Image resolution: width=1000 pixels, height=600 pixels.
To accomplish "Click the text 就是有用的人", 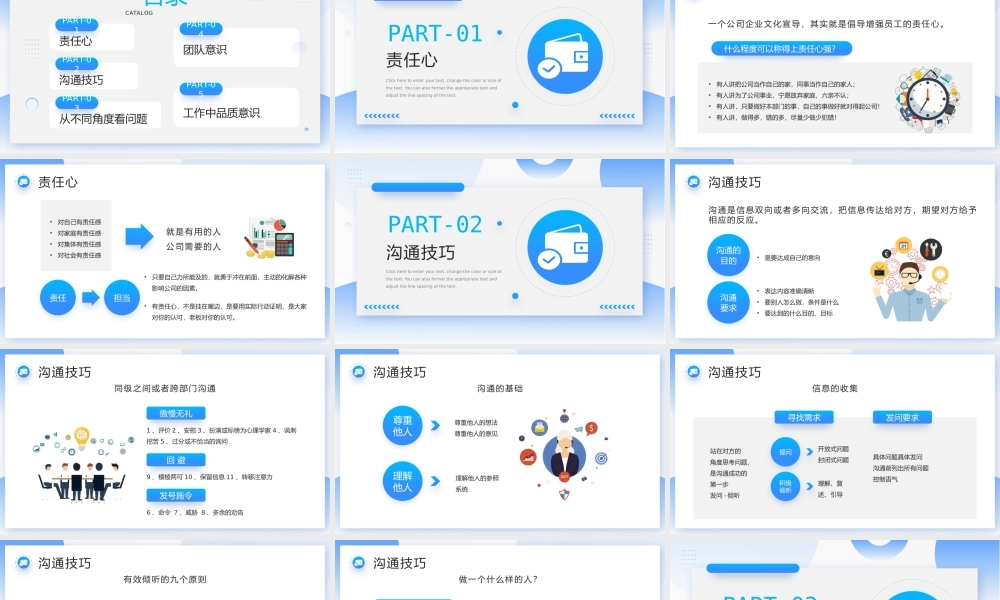I will [x=193, y=232].
